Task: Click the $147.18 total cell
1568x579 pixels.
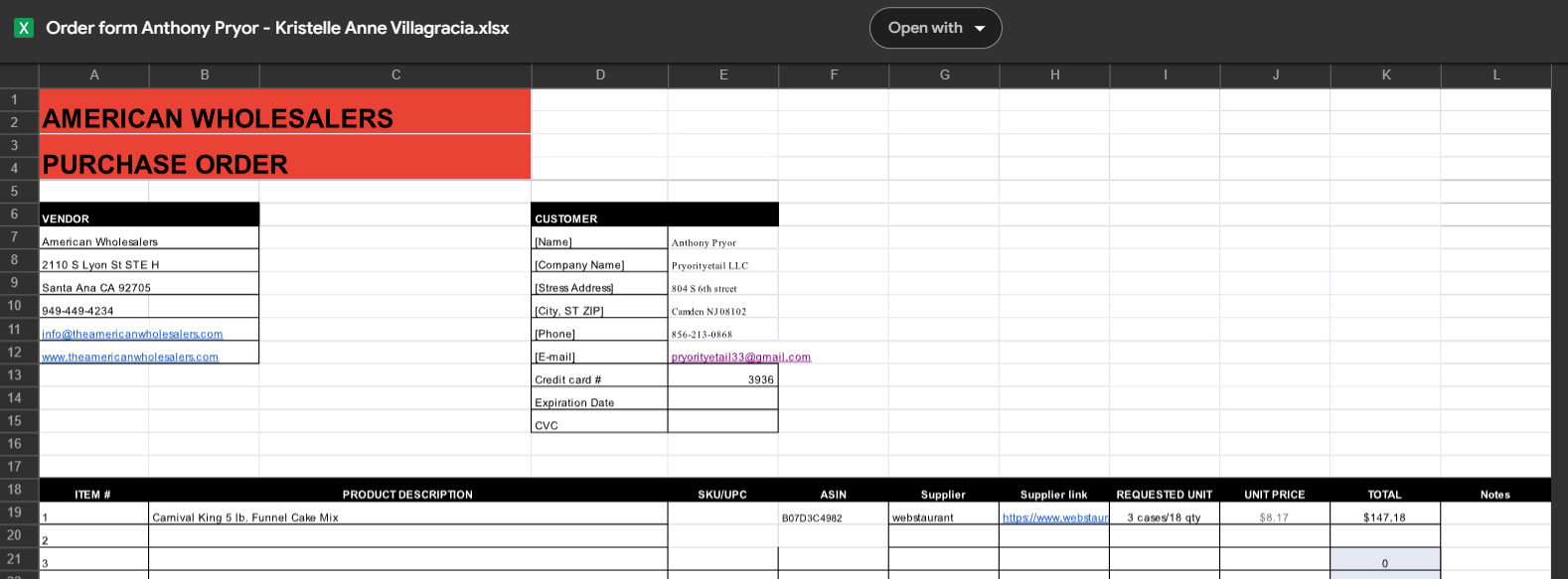Action: (1385, 513)
